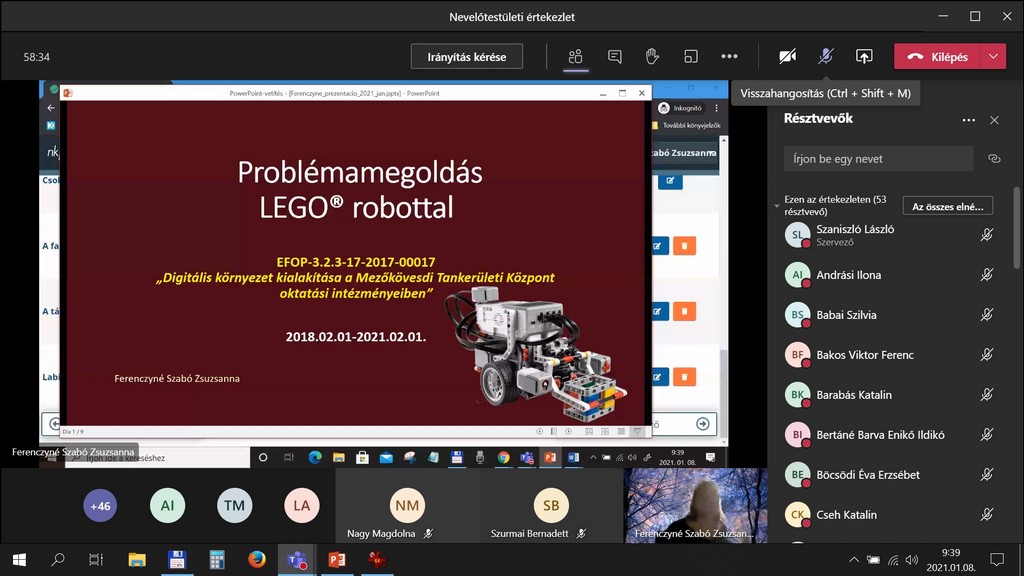Select participant Babai Szilvia

coord(888,315)
